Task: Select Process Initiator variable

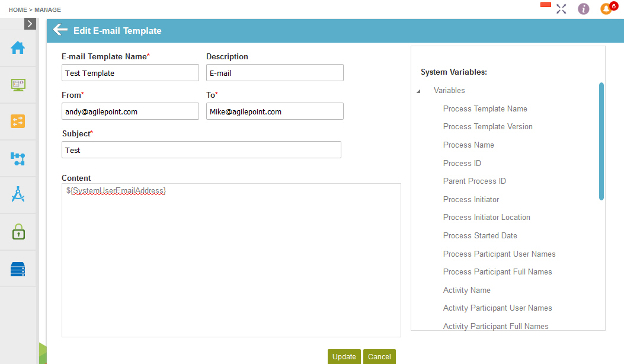Action: coord(471,199)
